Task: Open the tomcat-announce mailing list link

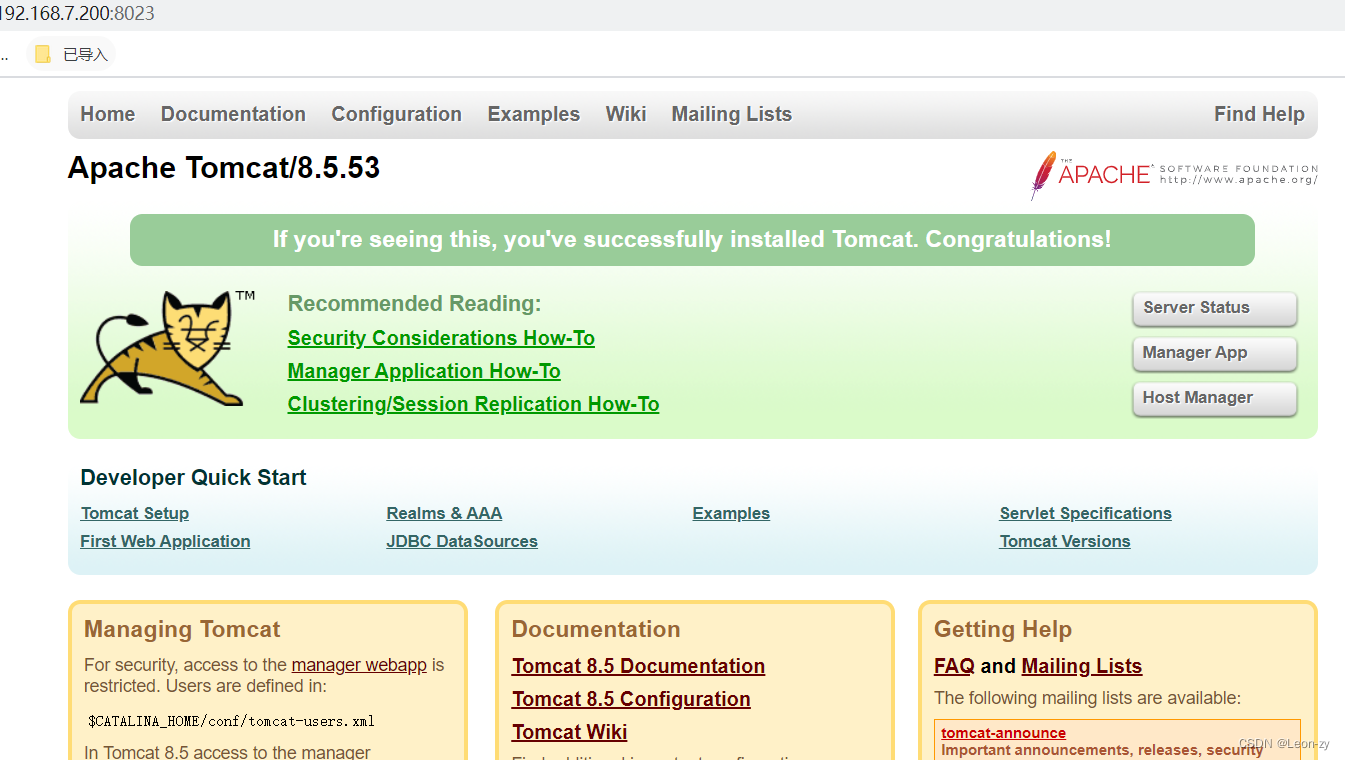Action: tap(1003, 733)
